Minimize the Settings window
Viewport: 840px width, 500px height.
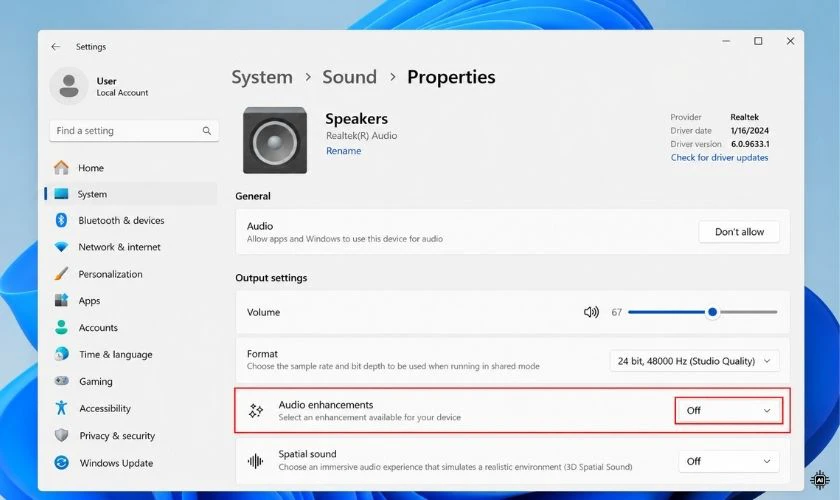coord(726,41)
